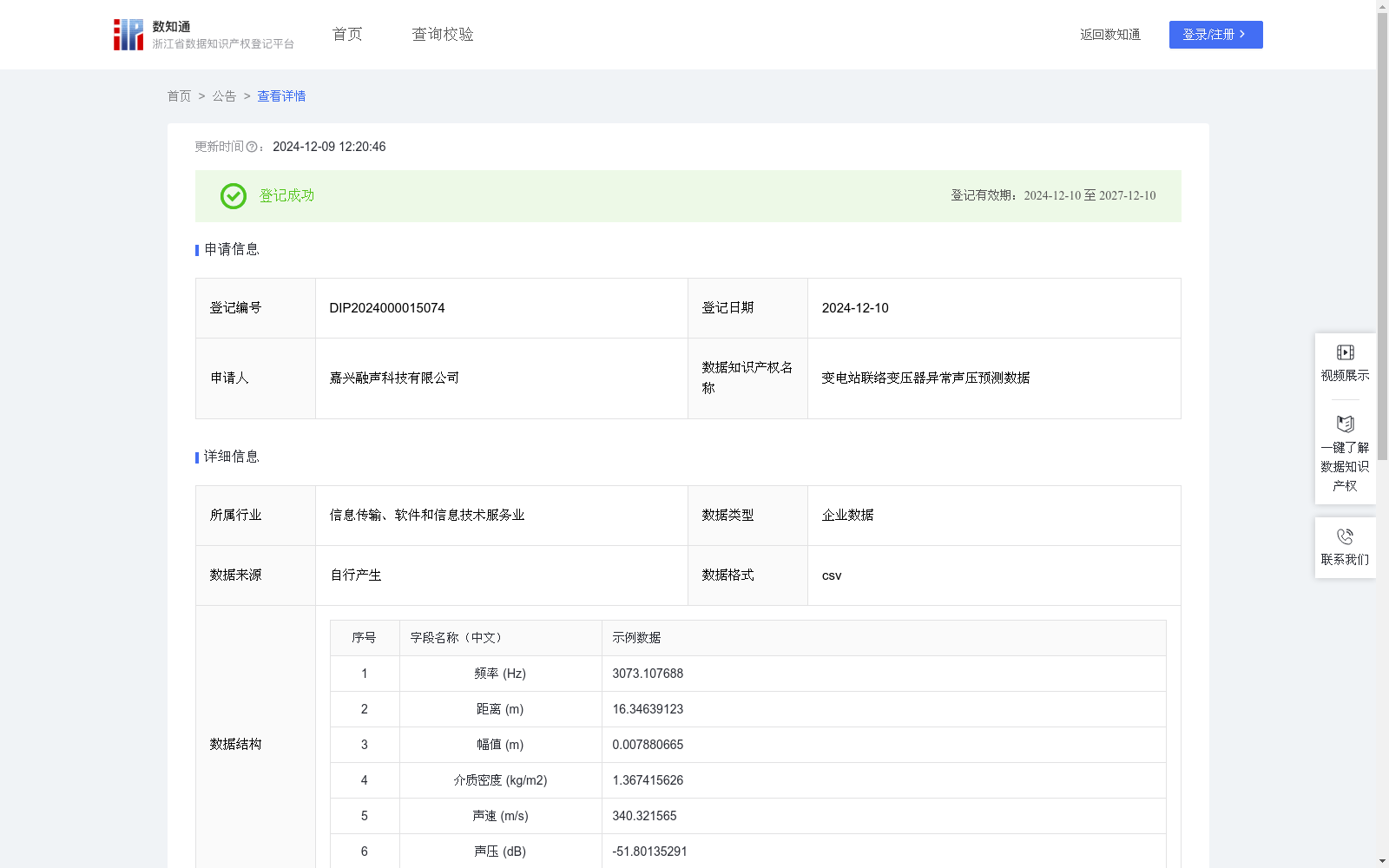1389x868 pixels.
Task: Click the 示例数据 column header
Action: tap(884, 638)
